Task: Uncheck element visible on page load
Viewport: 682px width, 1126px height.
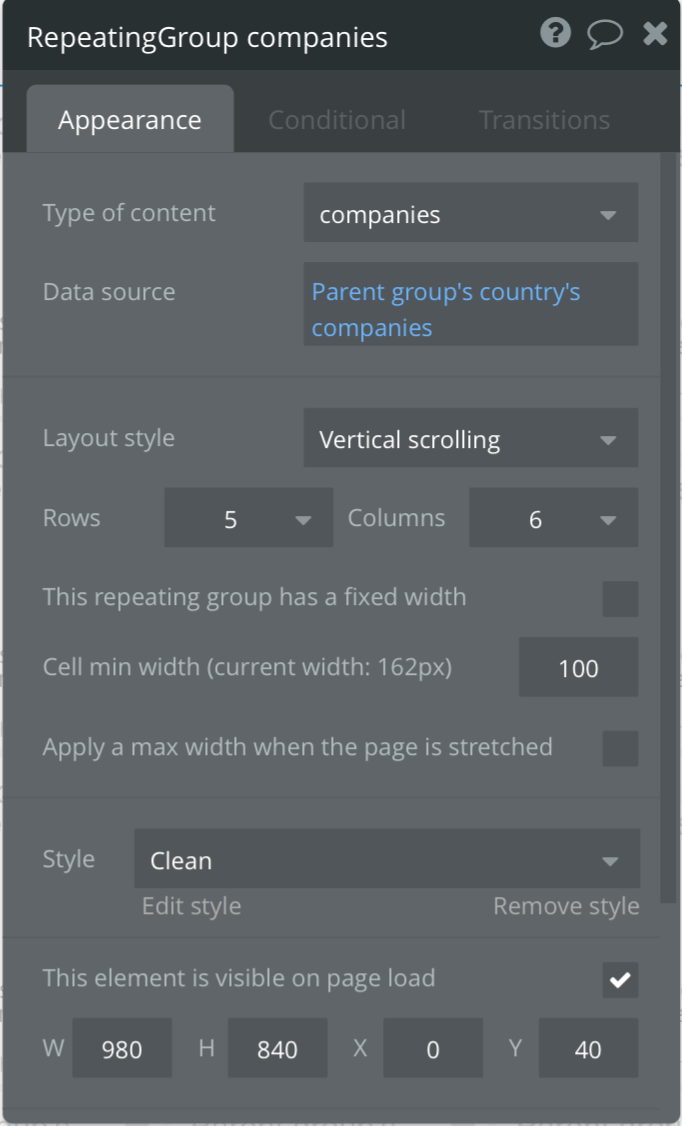Action: tap(620, 980)
